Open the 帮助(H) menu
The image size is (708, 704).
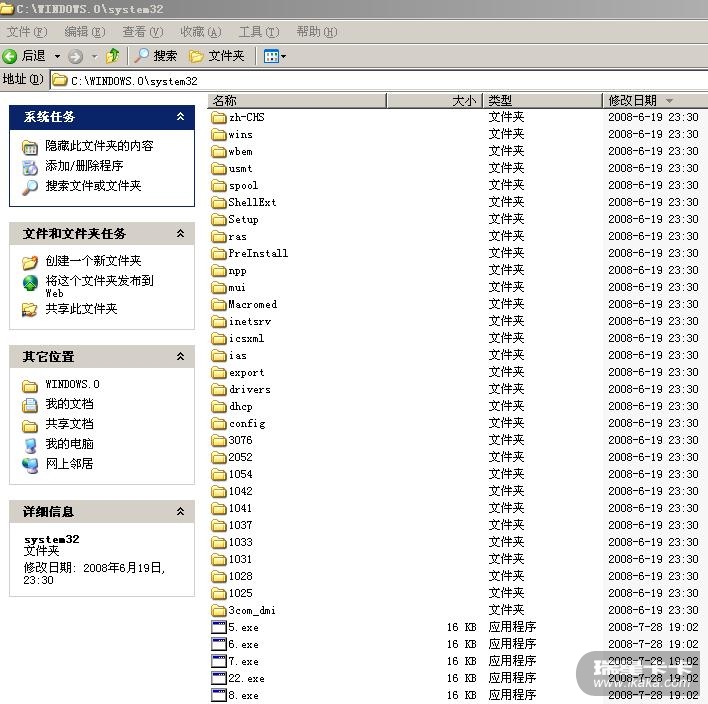[317, 32]
